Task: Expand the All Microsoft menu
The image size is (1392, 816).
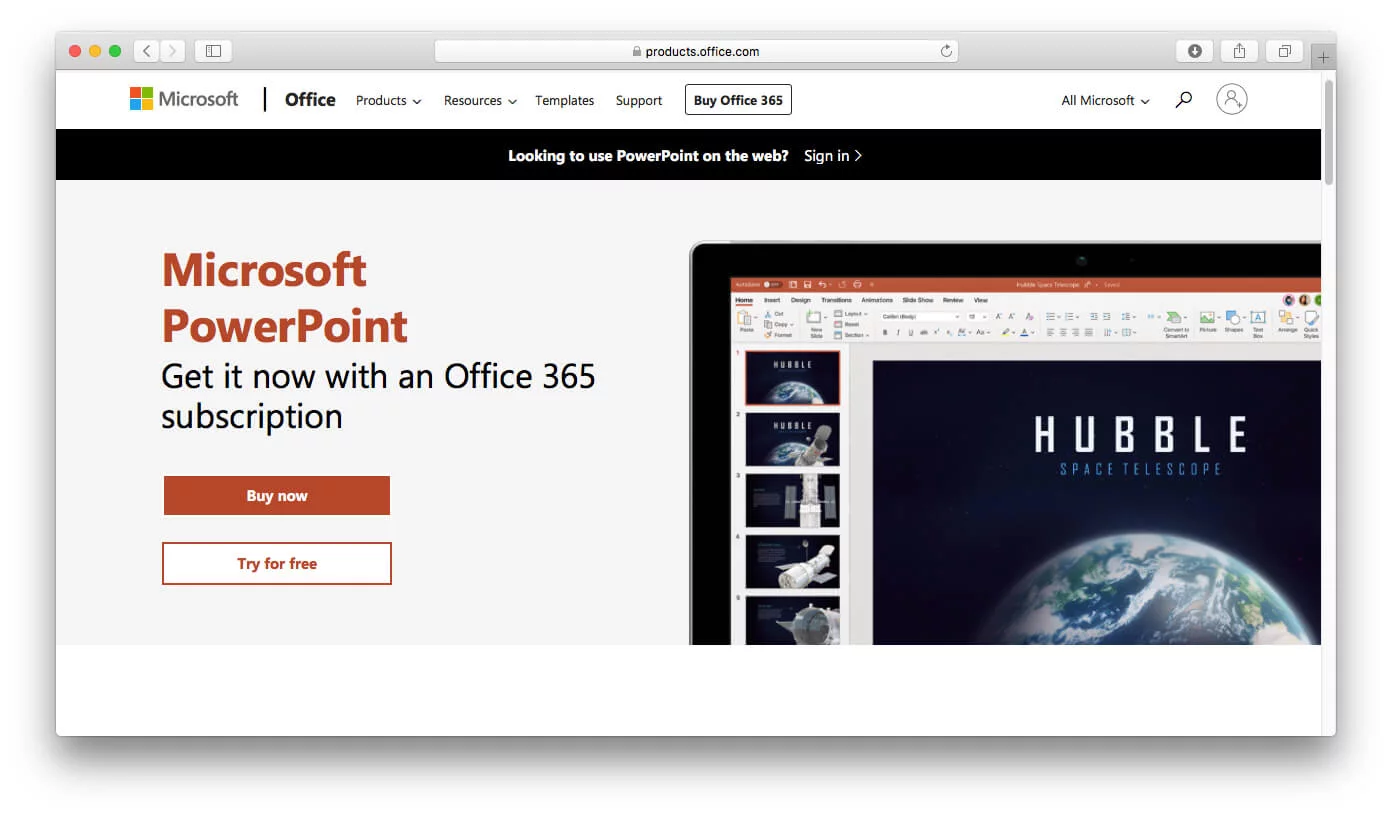Action: [1105, 100]
